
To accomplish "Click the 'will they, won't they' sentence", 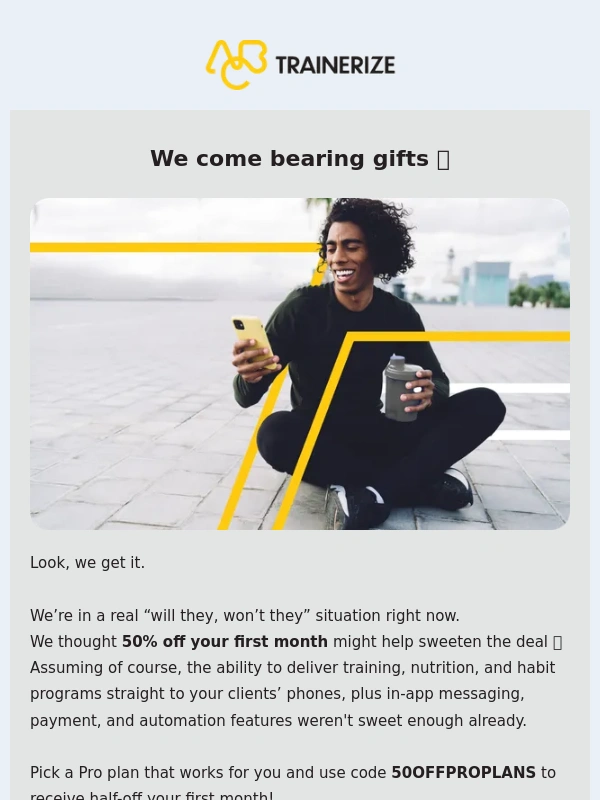I will pyautogui.click(x=245, y=615).
